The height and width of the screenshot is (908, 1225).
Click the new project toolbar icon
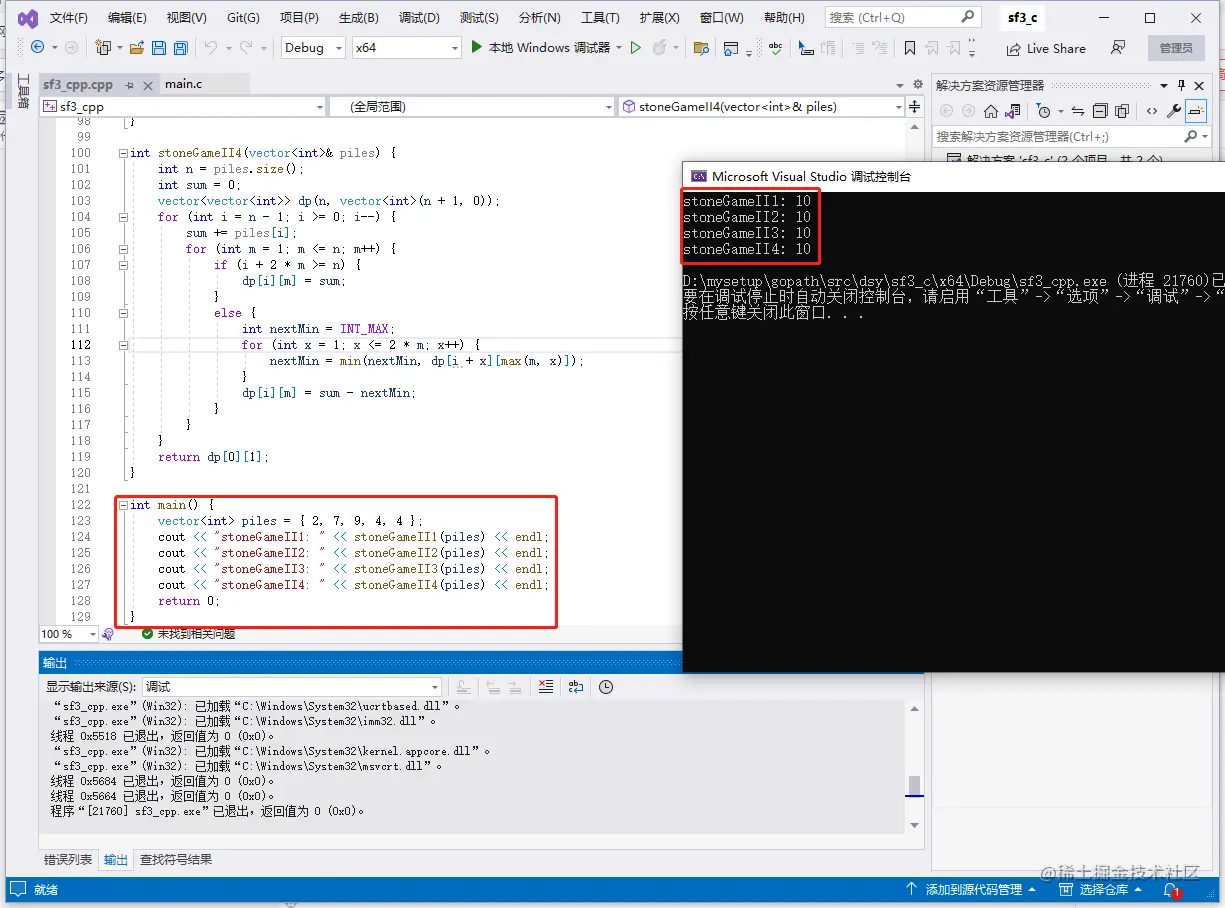[102, 47]
